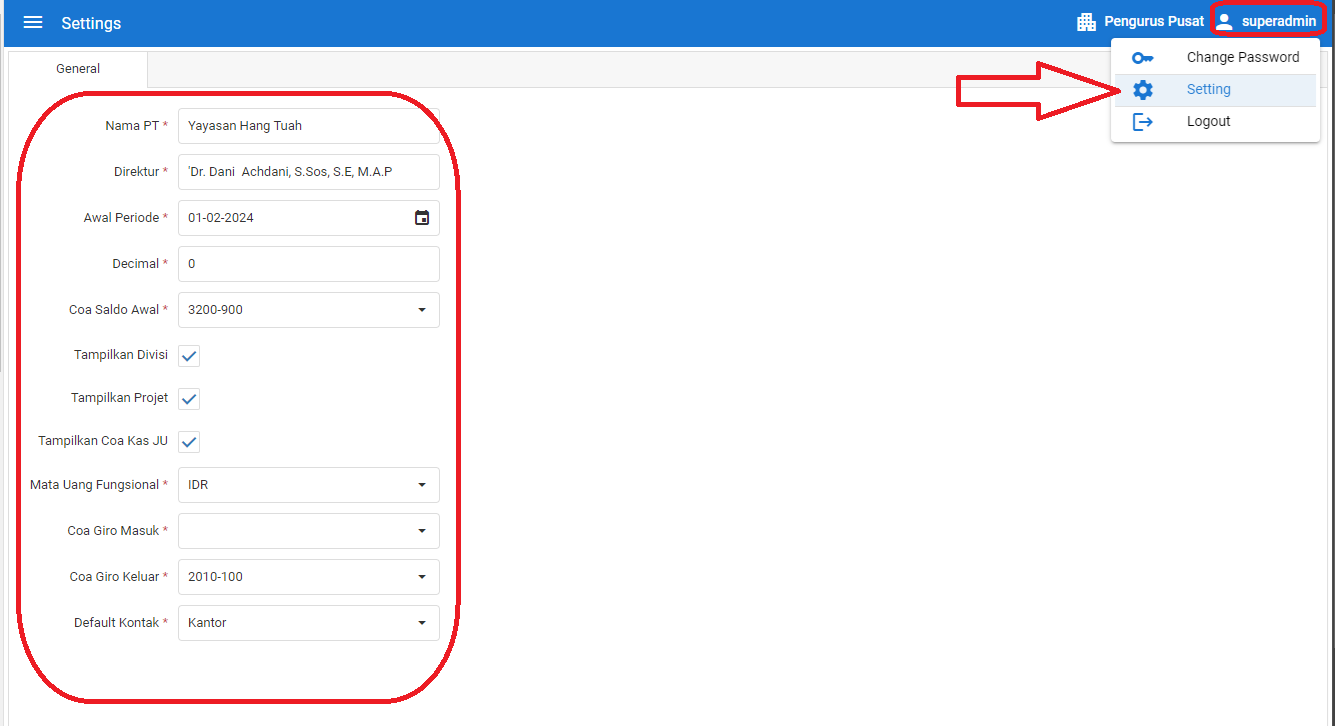Choose Logout from the user menu
The height and width of the screenshot is (727, 1335).
(1208, 122)
